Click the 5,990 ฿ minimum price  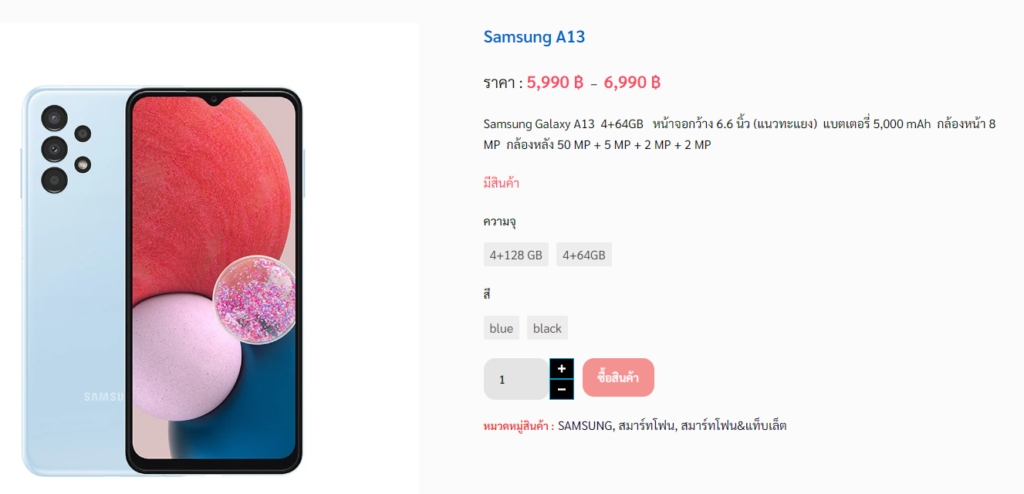554,82
